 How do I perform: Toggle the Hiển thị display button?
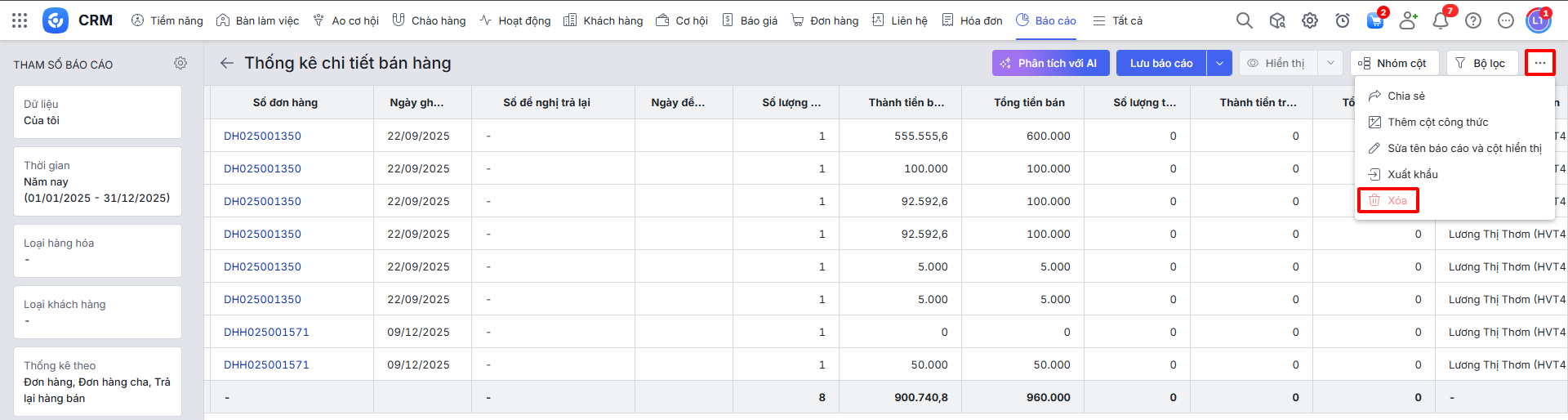(1277, 63)
